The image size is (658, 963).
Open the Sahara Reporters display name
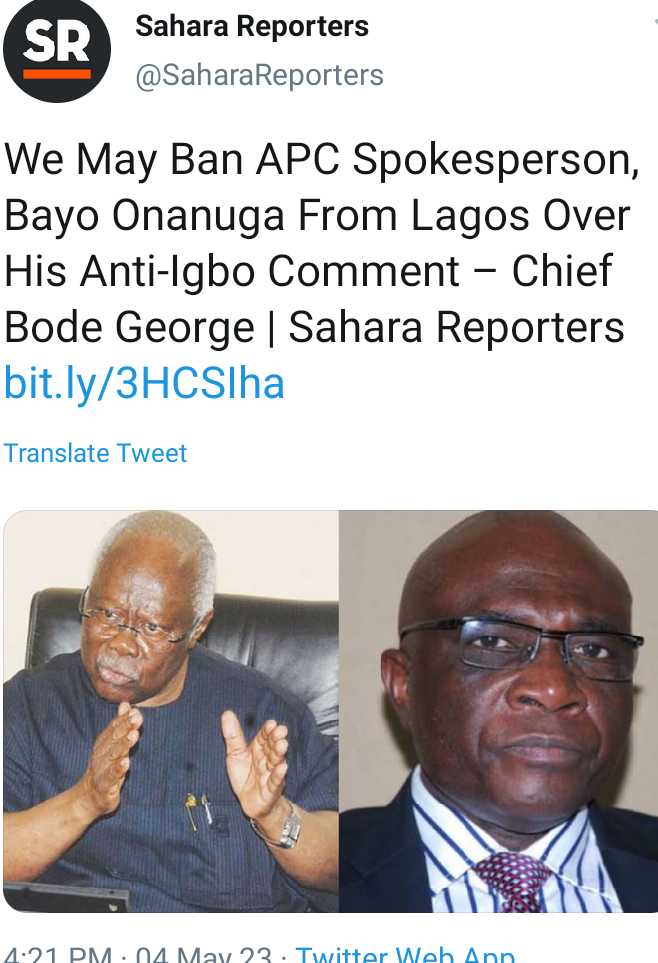click(x=252, y=26)
